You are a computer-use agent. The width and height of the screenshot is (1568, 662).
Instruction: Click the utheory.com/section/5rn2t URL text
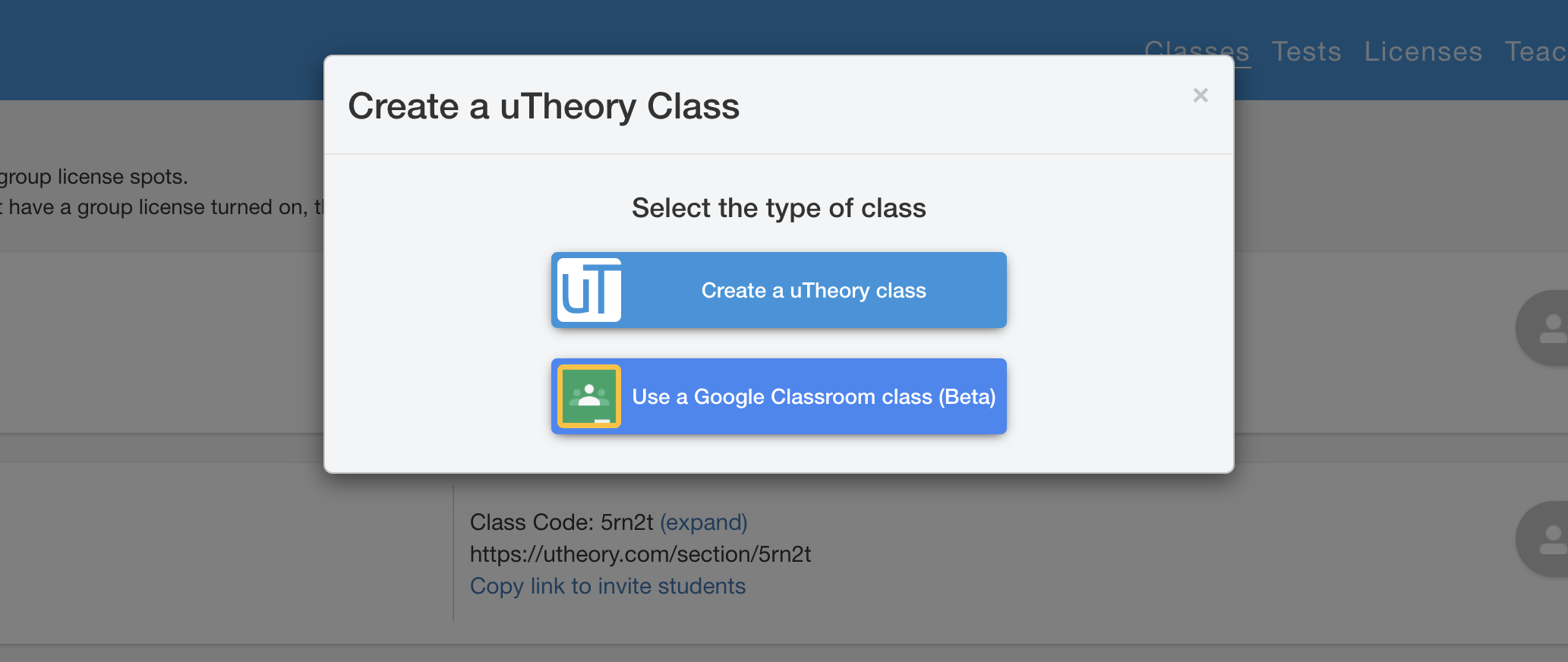[640, 554]
